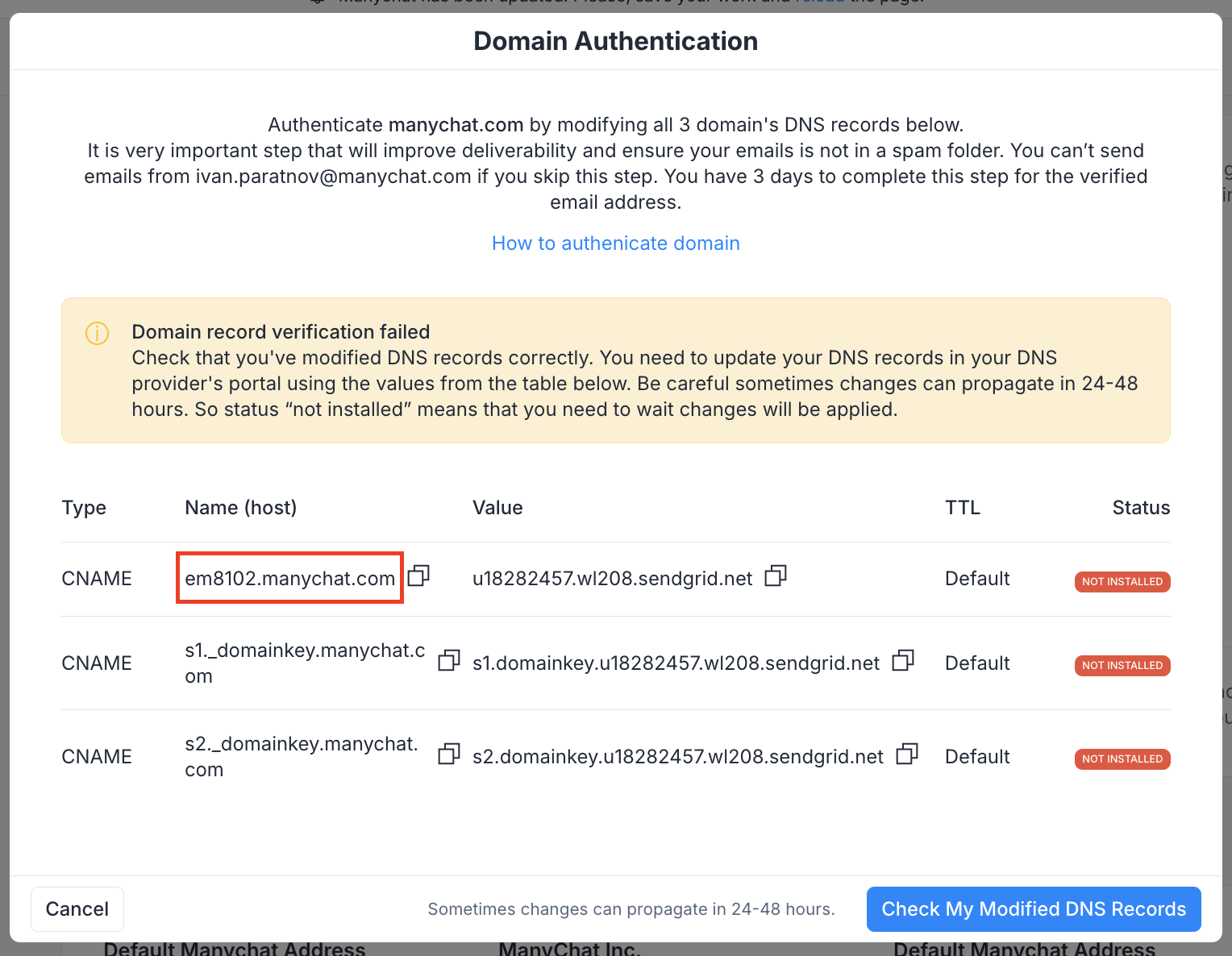Click CNAME type in the em8102 row
Image resolution: width=1232 pixels, height=956 pixels.
pos(97,579)
